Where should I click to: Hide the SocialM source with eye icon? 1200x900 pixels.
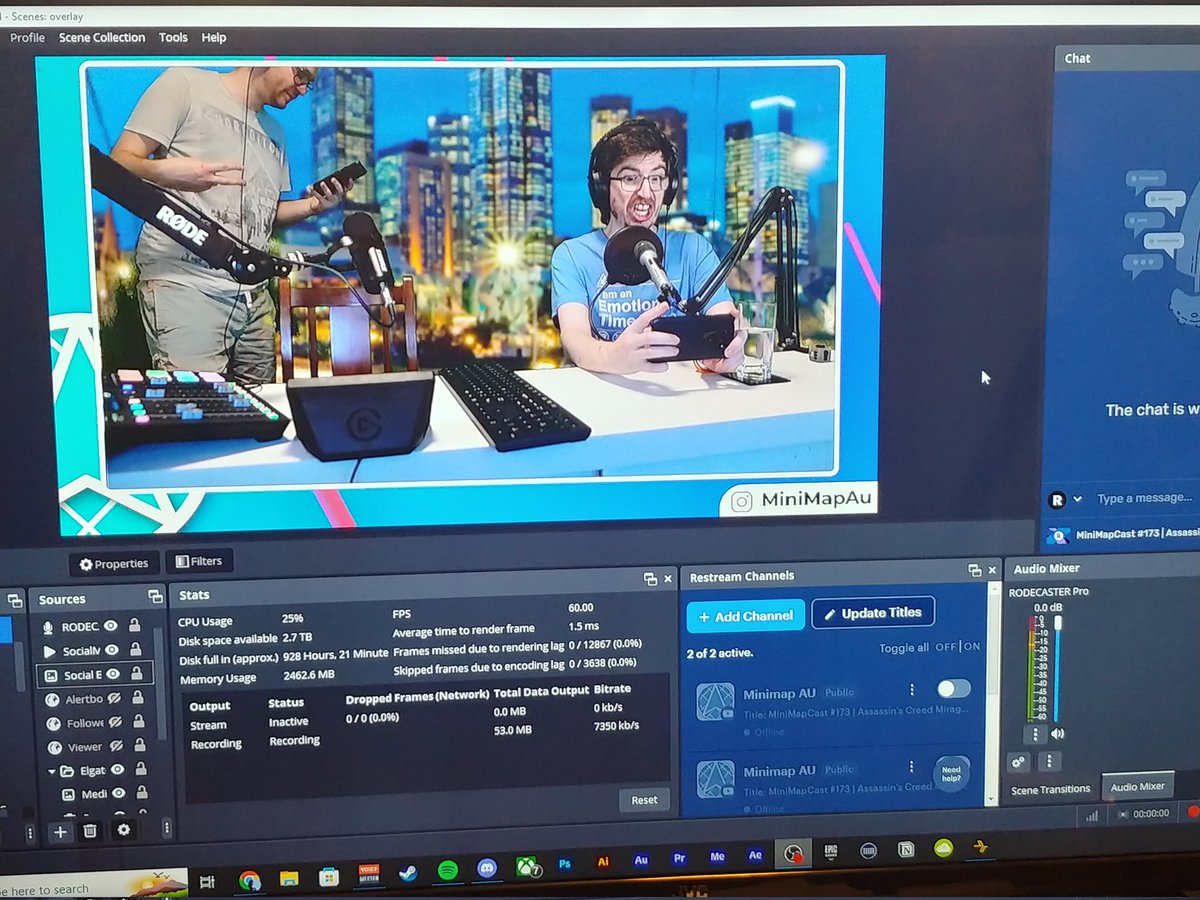pyautogui.click(x=111, y=650)
